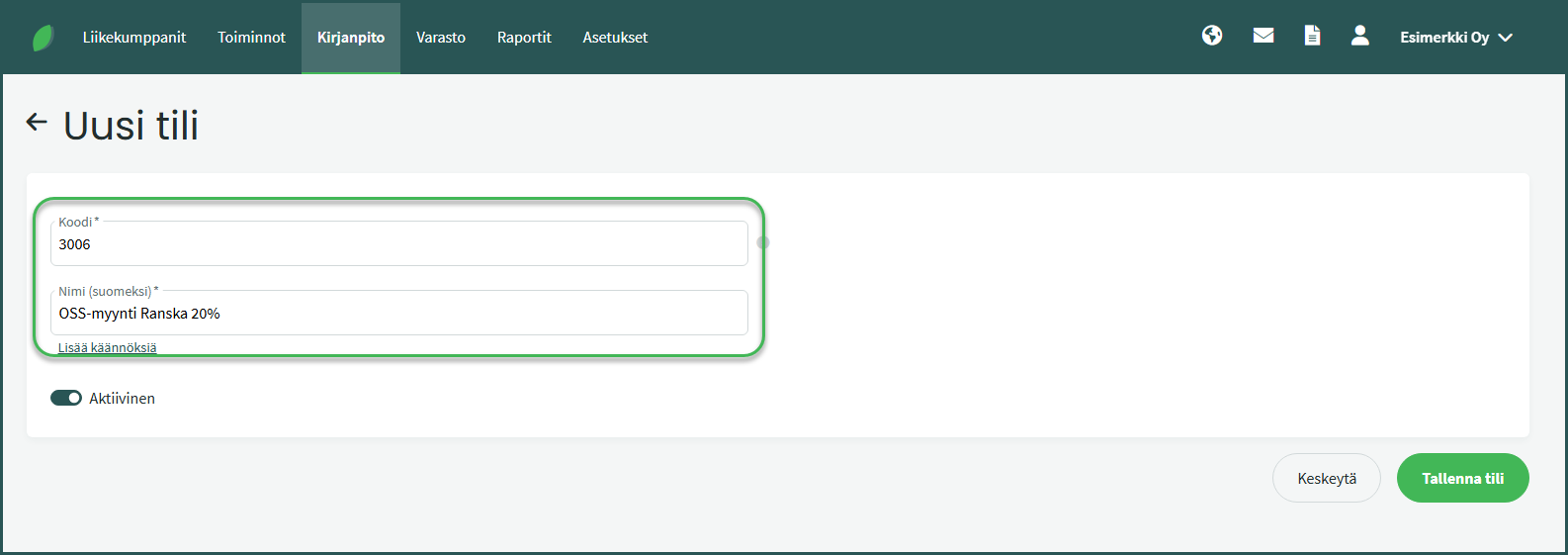
Task: Click the document icon in header
Action: [1312, 36]
